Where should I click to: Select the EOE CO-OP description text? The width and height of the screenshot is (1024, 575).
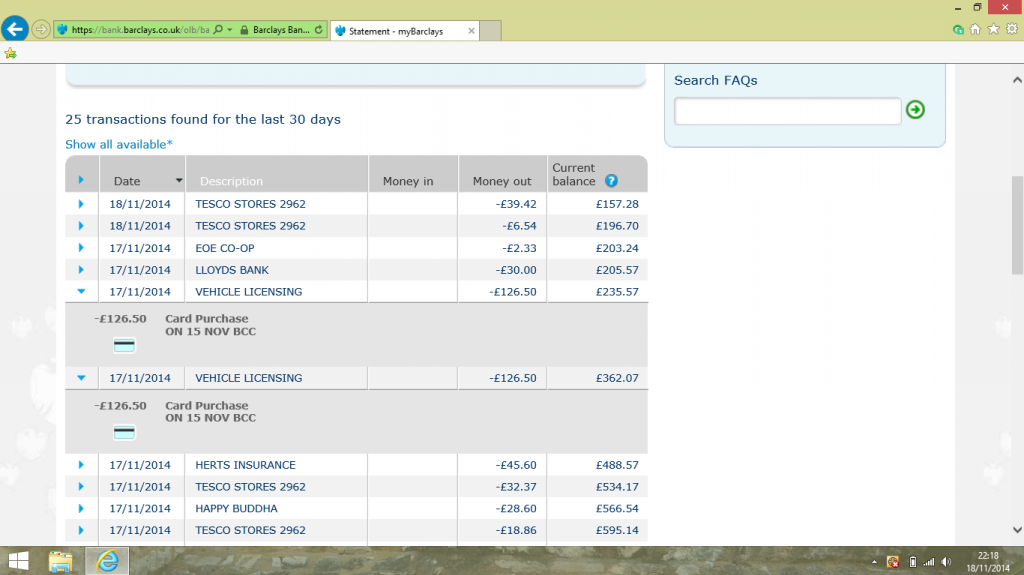pyautogui.click(x=225, y=248)
